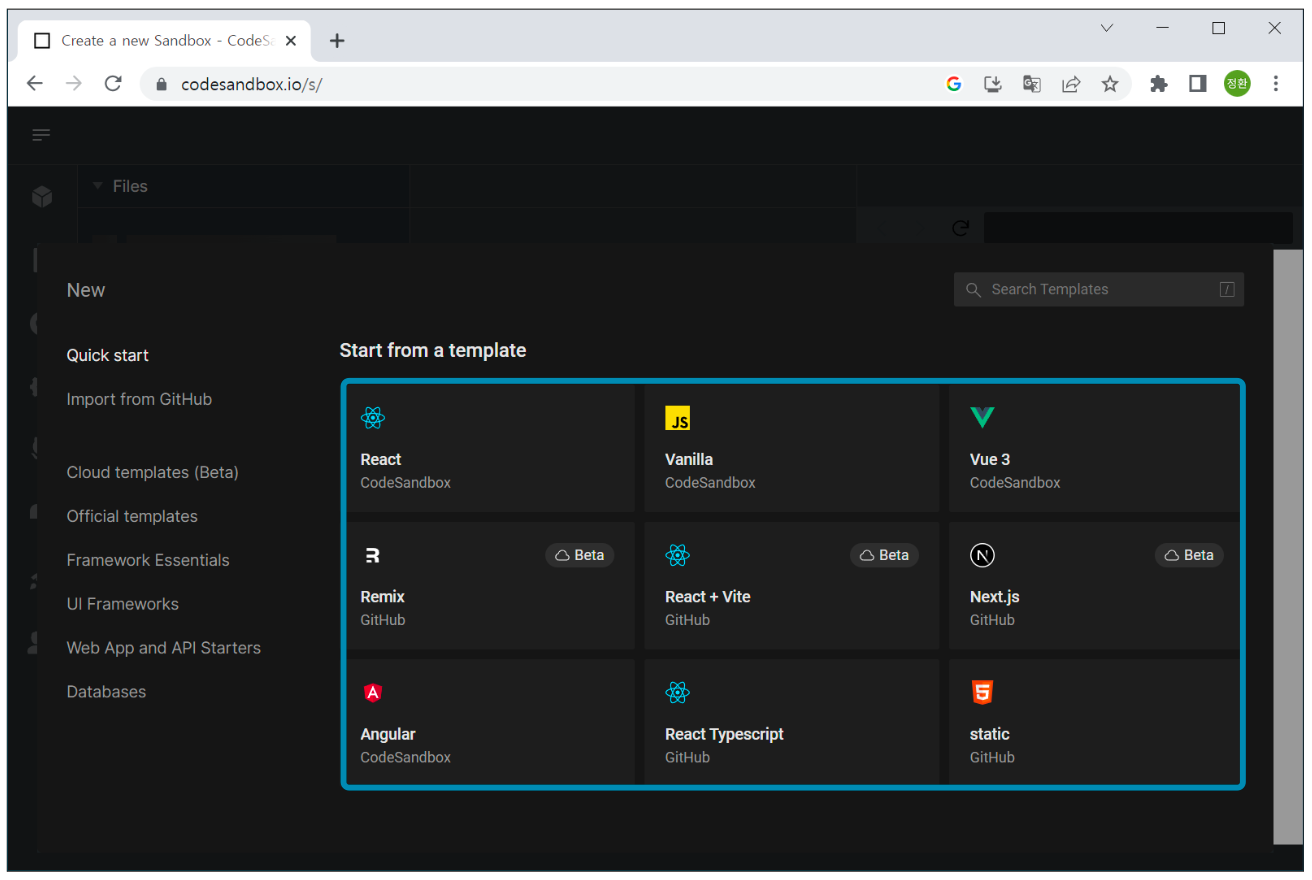1312x880 pixels.
Task: Open Web App and API Starters
Action: [164, 648]
